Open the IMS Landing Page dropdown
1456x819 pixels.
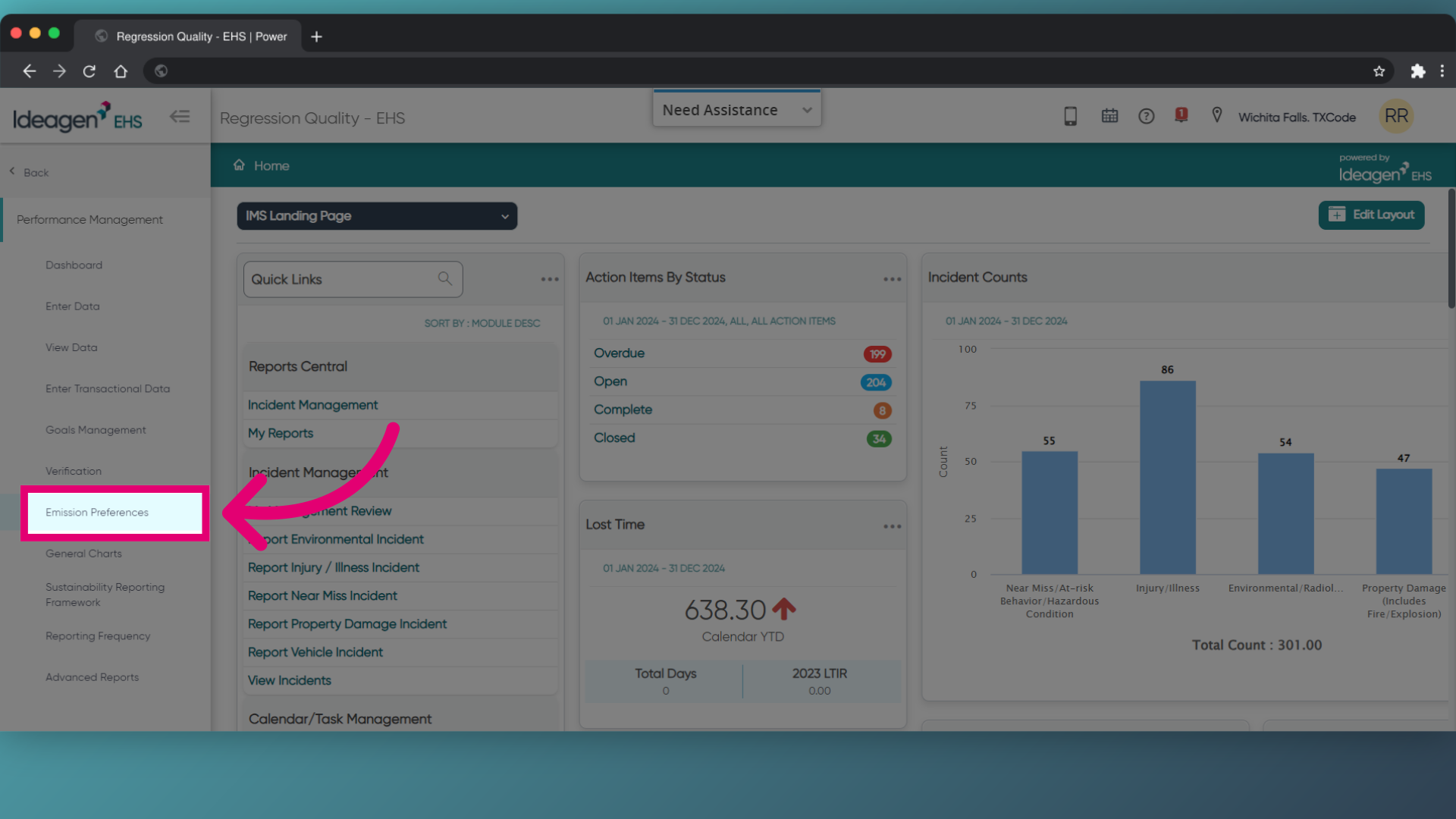coord(377,216)
